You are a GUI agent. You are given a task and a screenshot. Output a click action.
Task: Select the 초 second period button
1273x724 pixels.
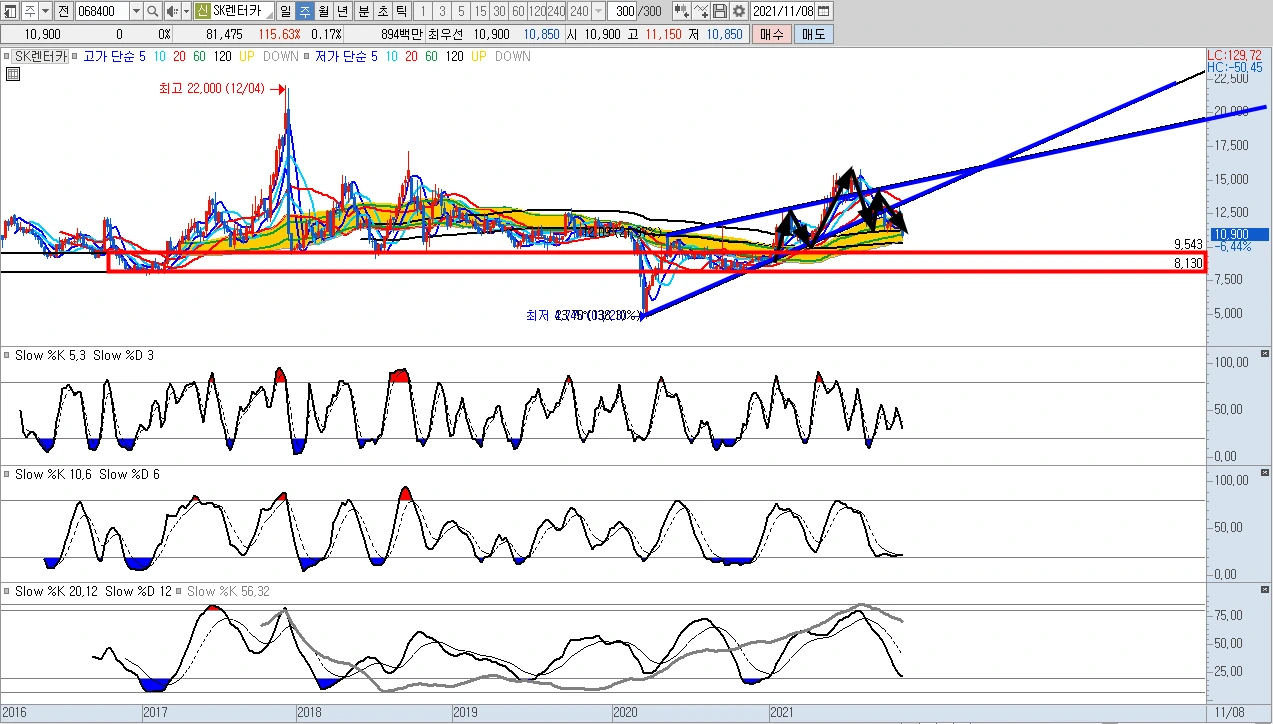[x=383, y=12]
